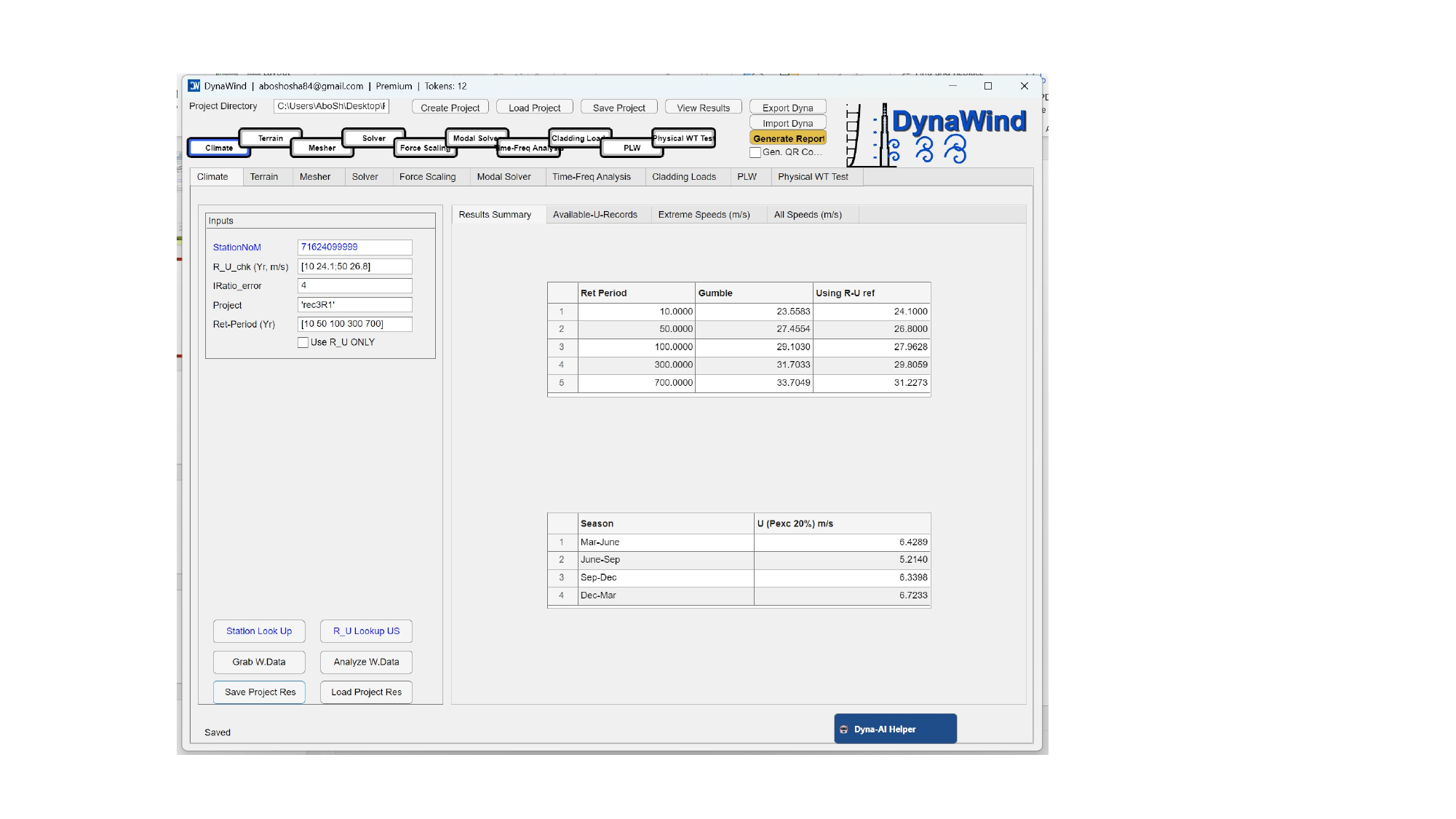The image size is (1456, 819).
Task: Select the Cladding Loads workflow node
Action: (x=578, y=138)
